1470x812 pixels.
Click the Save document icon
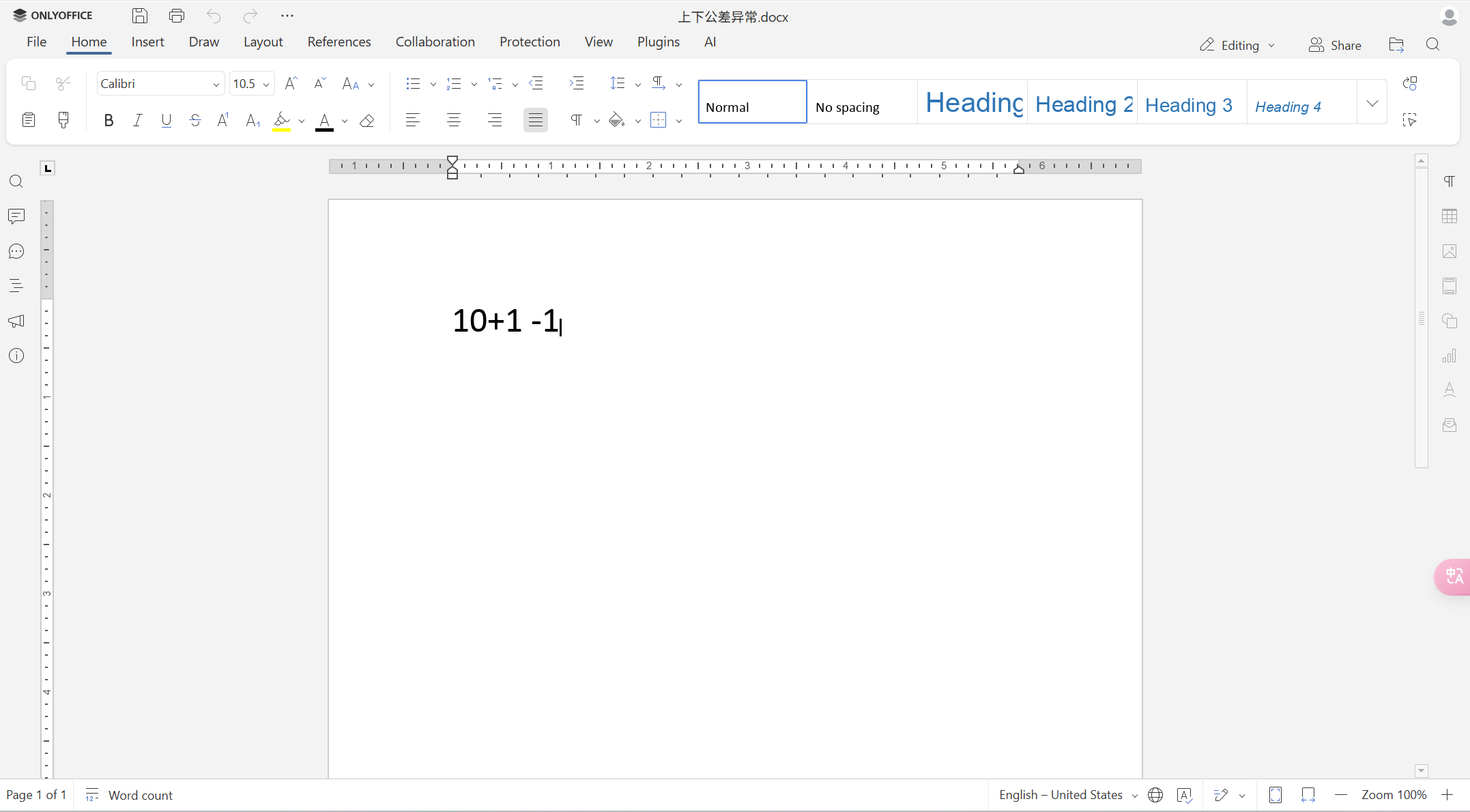tap(140, 16)
